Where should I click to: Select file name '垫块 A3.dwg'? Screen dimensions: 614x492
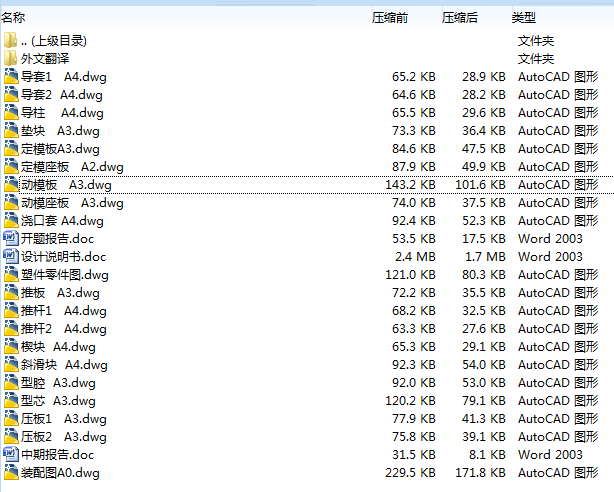point(60,131)
